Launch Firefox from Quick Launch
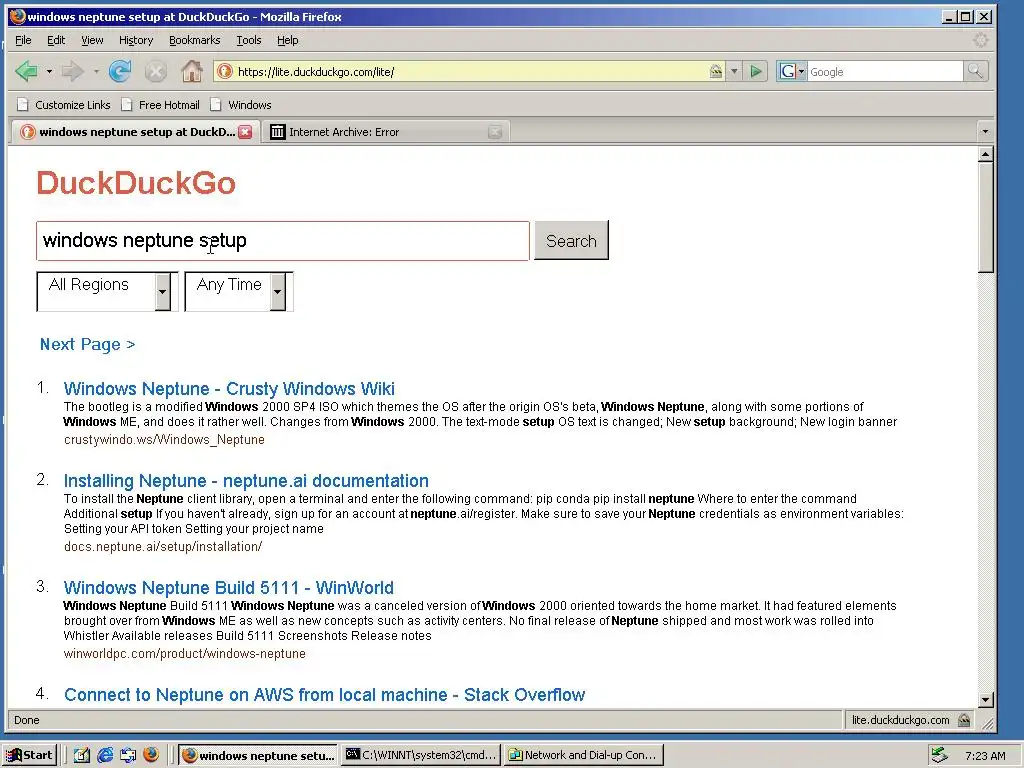 (x=151, y=755)
